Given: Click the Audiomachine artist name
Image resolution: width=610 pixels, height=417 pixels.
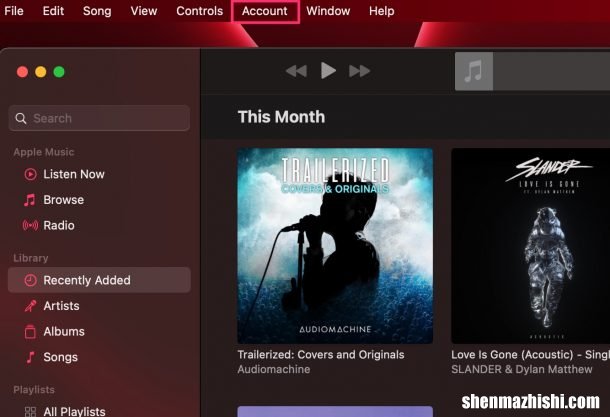Looking at the screenshot, I should [274, 369].
